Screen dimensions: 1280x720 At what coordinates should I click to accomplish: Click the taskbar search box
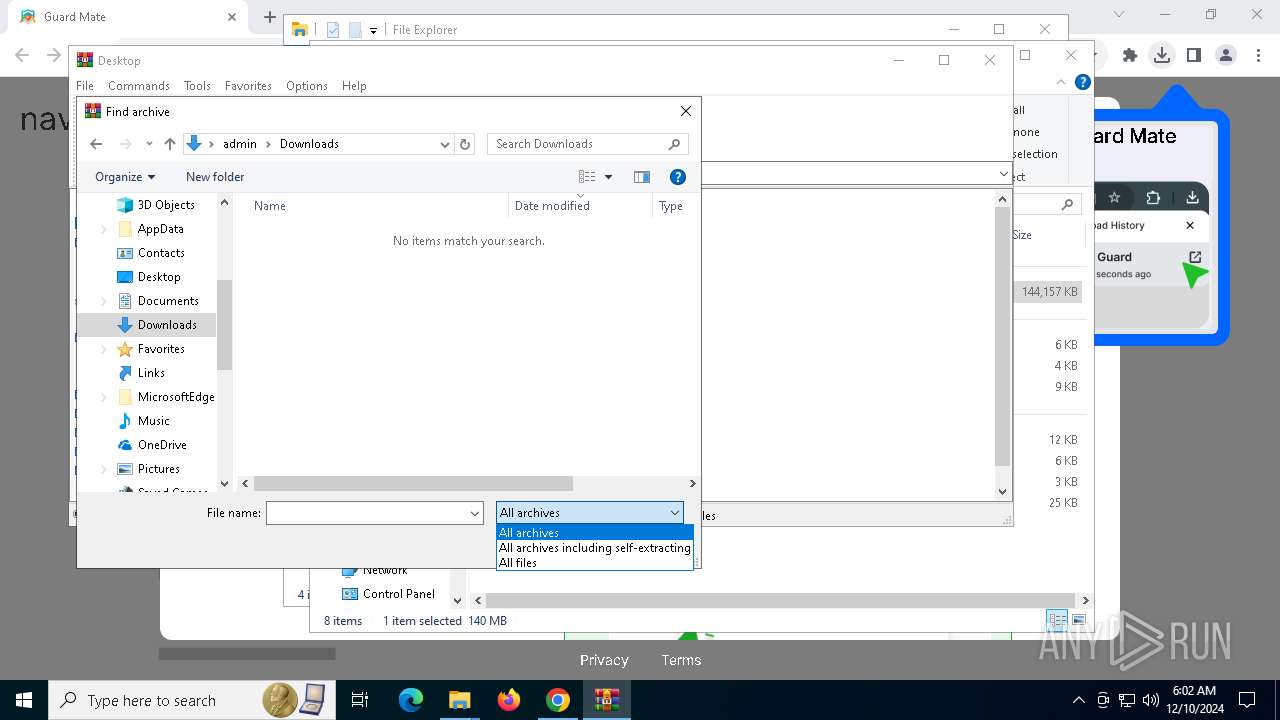click(190, 700)
